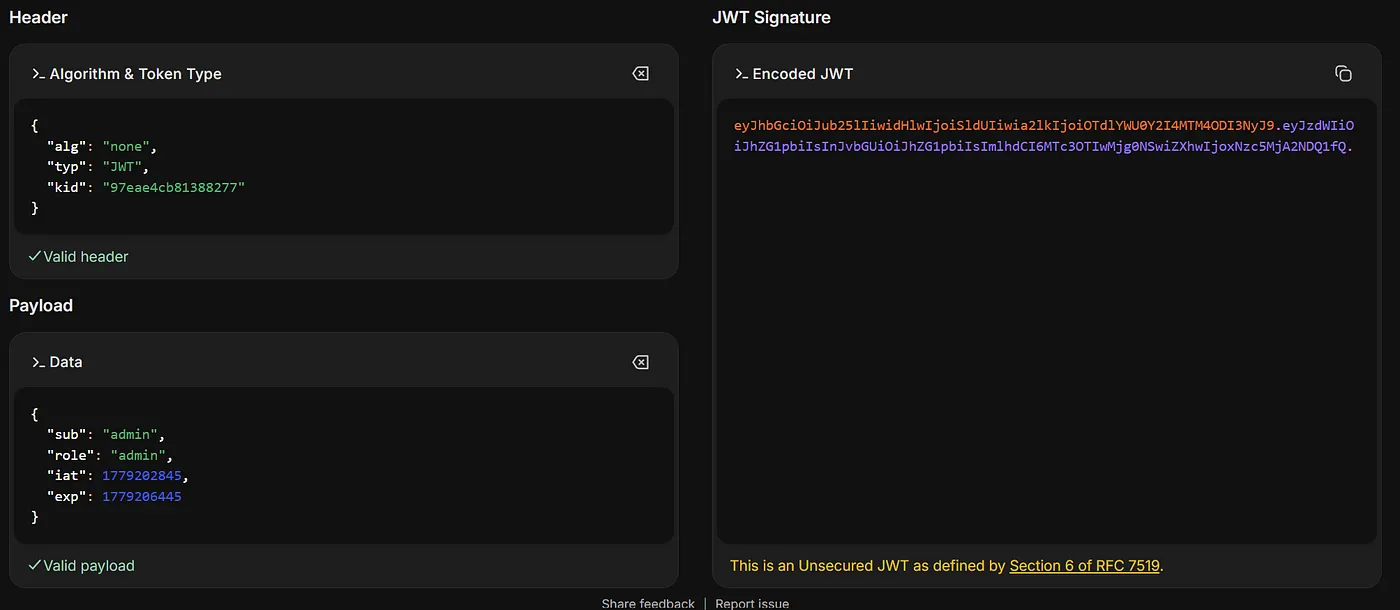
Task: Click inside the header JSON editor on "alg"
Action: point(66,146)
